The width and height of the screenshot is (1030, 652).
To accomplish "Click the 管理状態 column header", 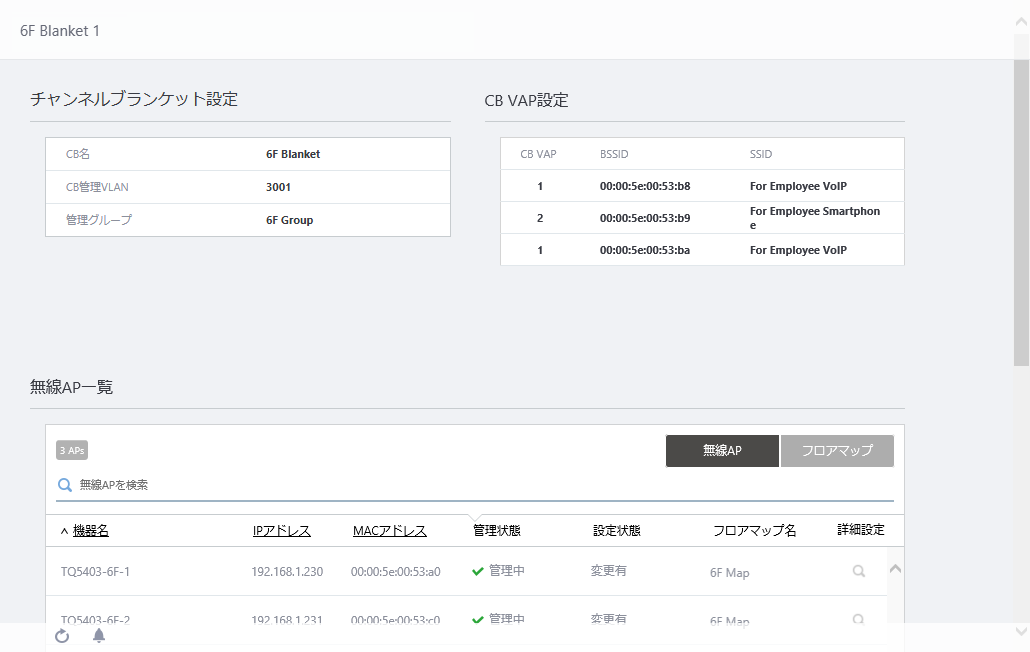I will pos(497,531).
